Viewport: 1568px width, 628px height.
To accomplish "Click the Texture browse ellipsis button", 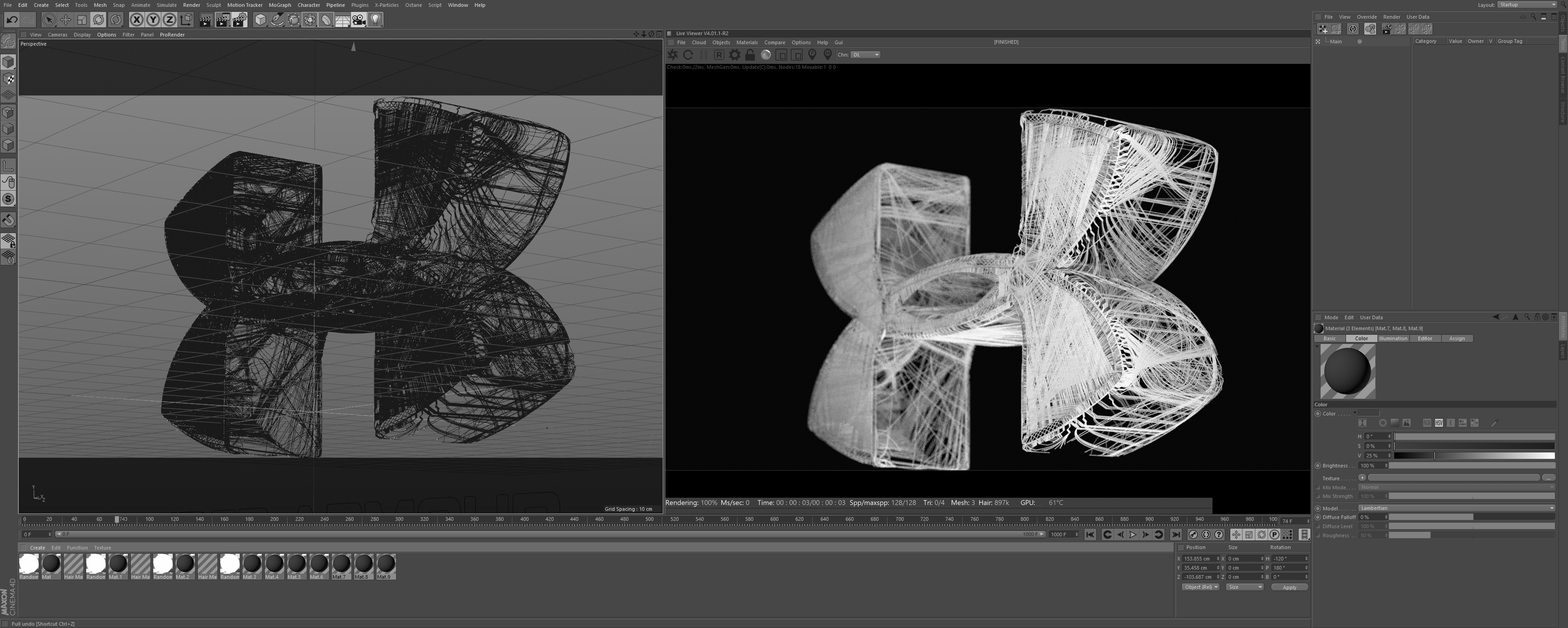I will [1548, 477].
